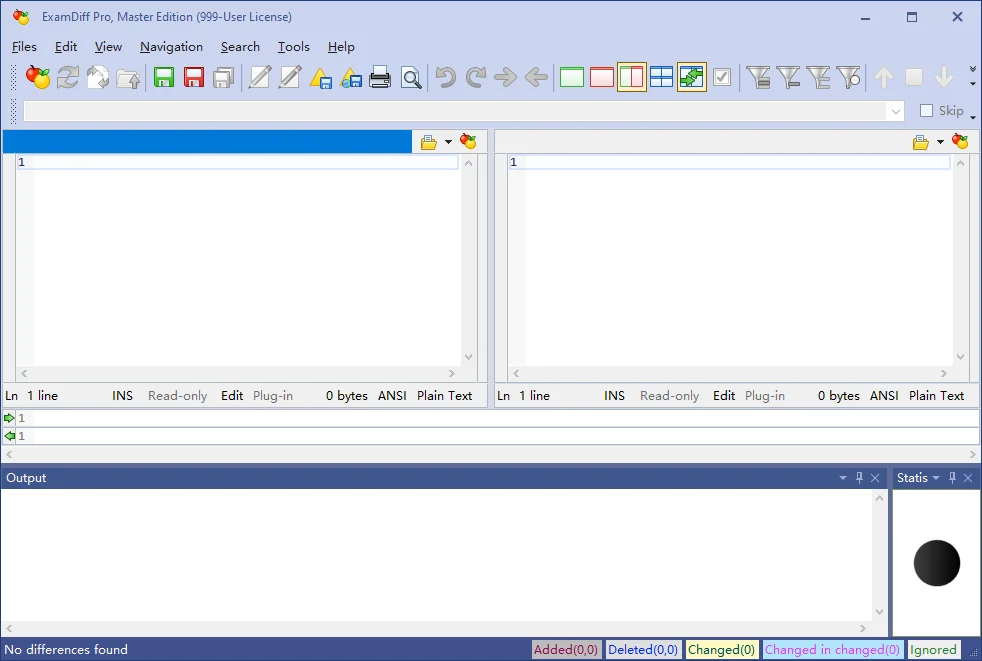This screenshot has width=982, height=661.
Task: Save the second file with the red floppy icon
Action: coord(194,78)
